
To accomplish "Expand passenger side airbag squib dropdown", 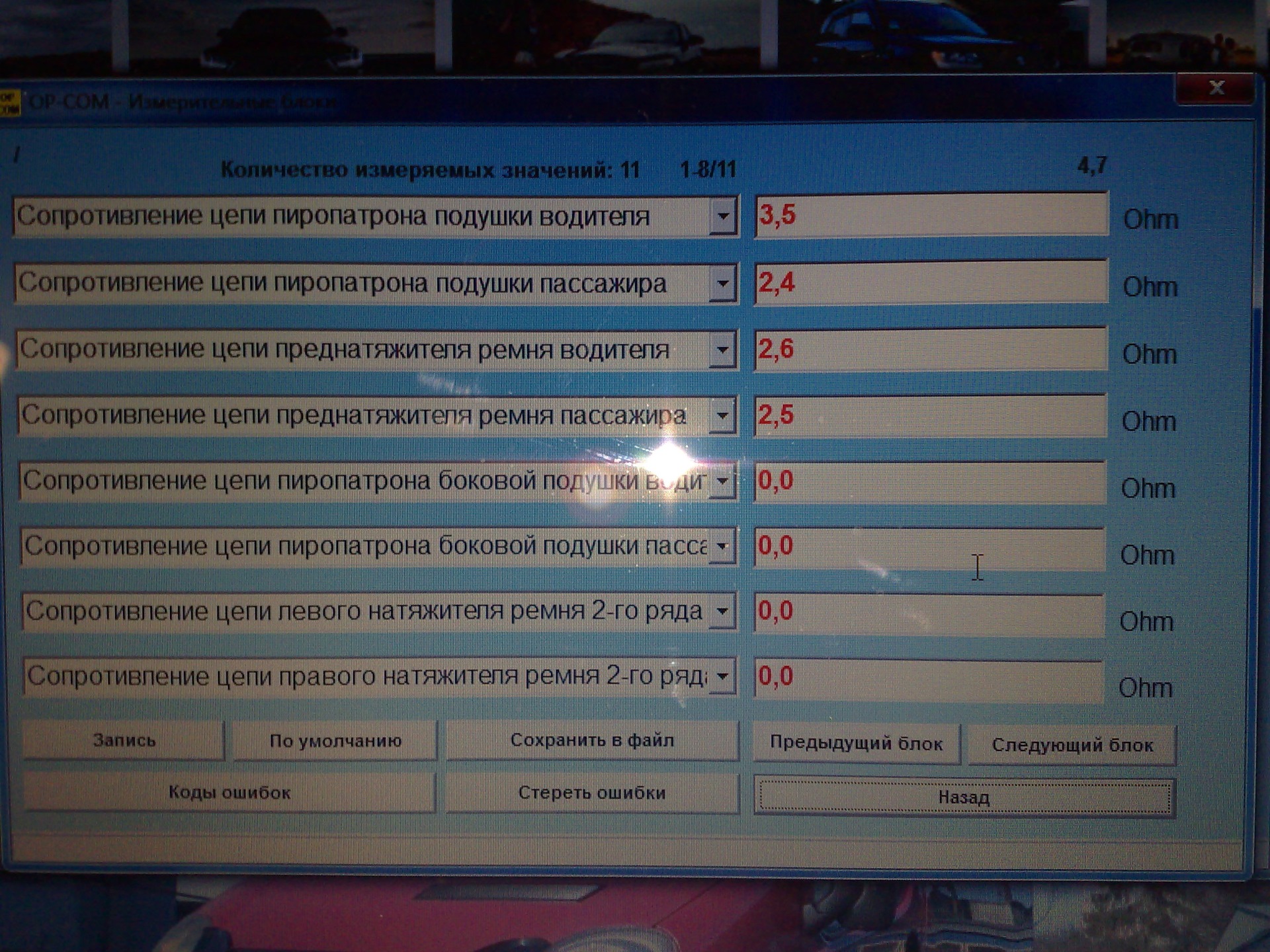I will tap(722, 546).
